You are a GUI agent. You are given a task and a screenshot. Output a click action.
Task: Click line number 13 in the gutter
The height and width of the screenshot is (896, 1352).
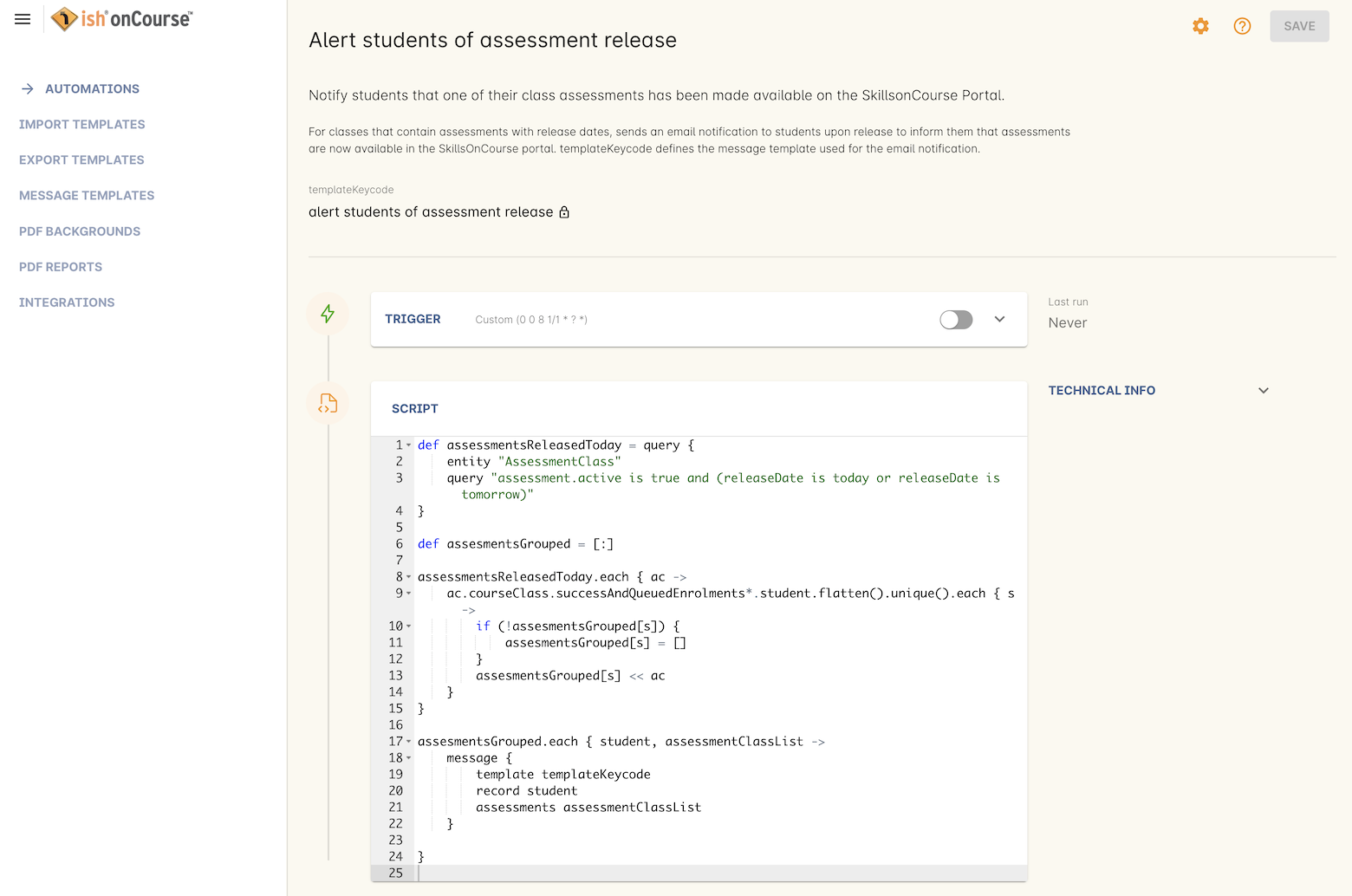coord(395,676)
